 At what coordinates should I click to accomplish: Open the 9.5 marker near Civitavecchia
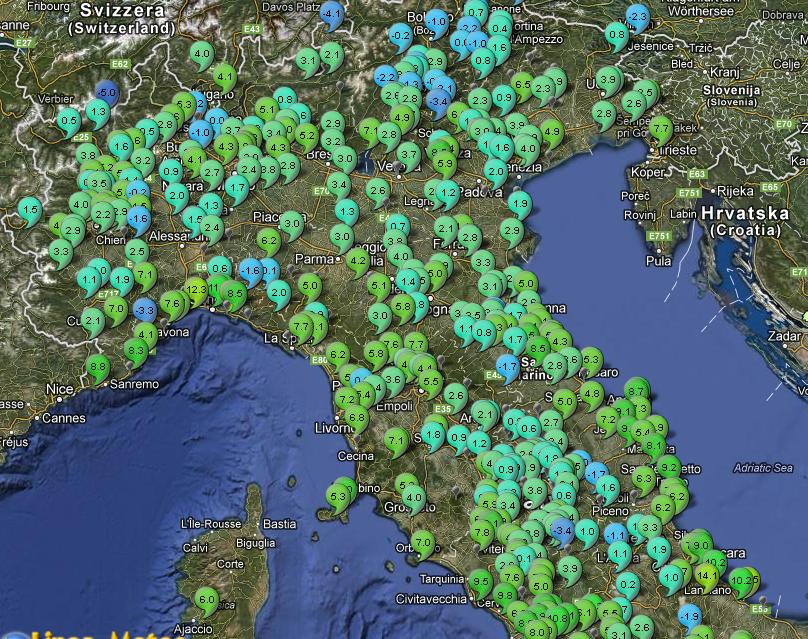pos(481,581)
